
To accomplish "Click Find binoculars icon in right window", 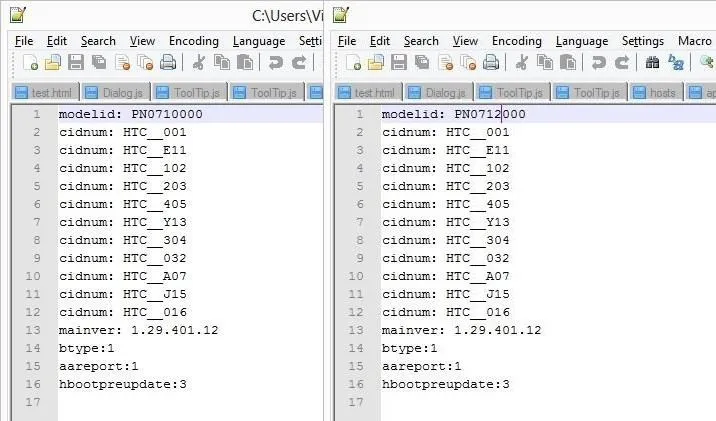I will pos(652,62).
